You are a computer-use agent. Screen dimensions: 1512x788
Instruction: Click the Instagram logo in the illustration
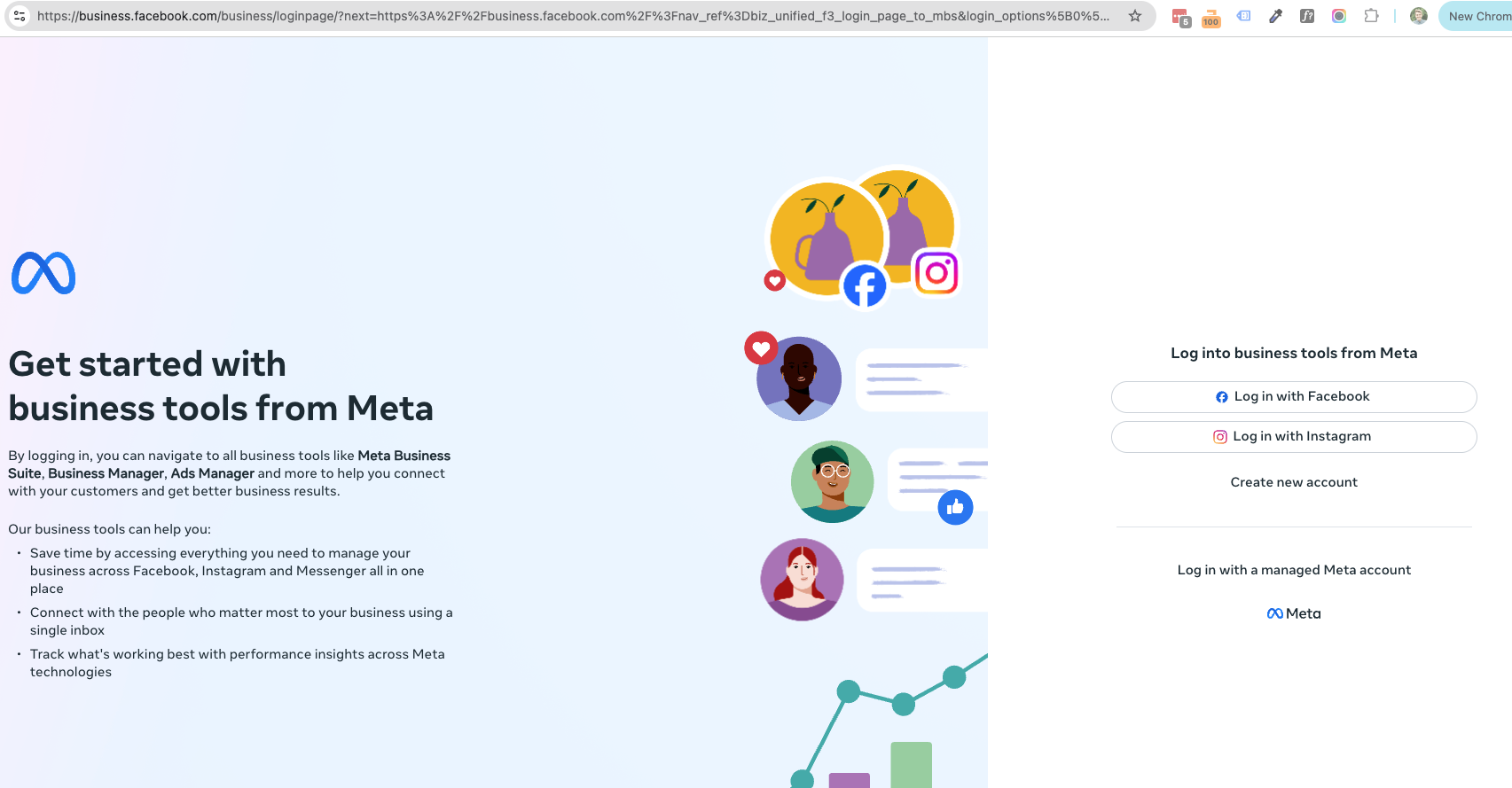pos(936,273)
